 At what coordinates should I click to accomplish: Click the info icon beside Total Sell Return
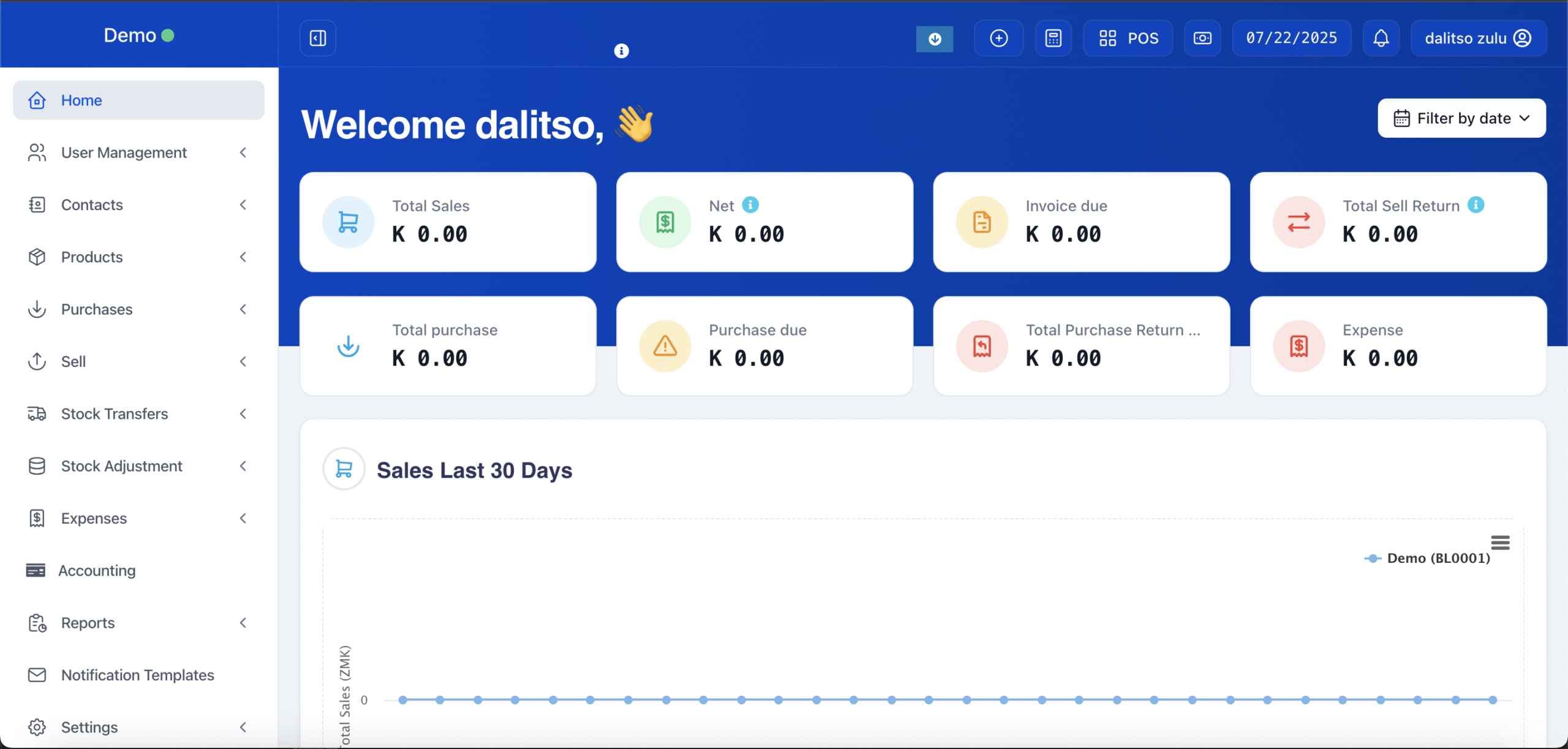[1476, 205]
